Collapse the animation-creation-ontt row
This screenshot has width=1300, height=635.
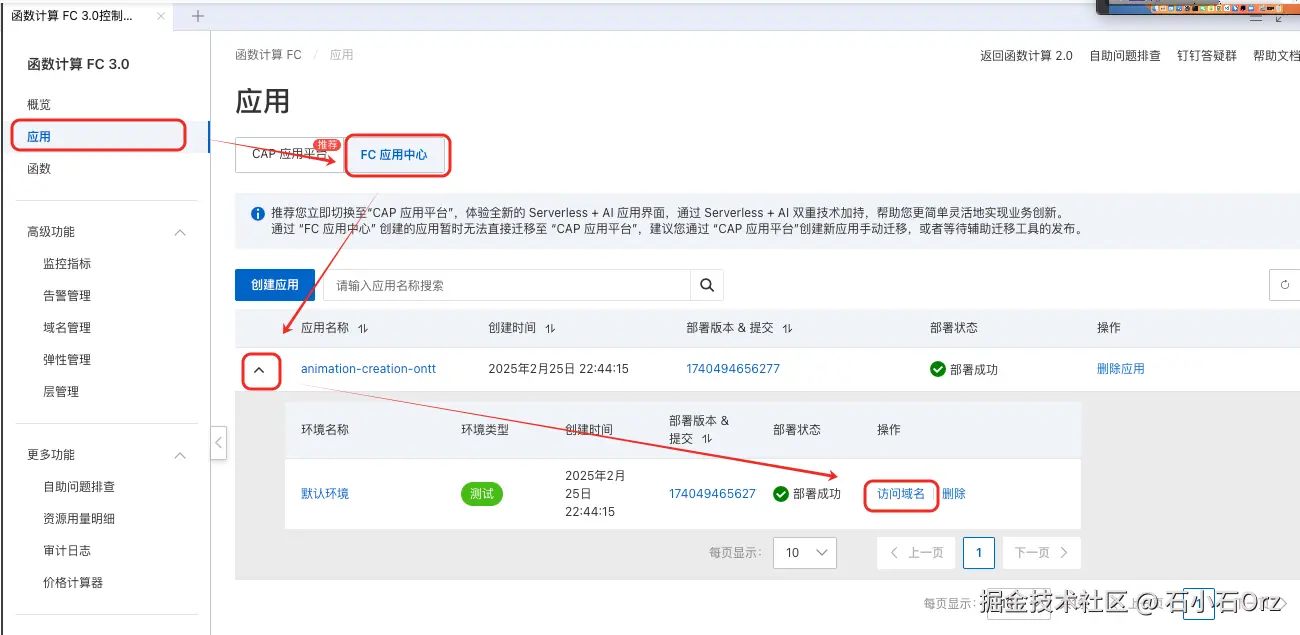pos(260,370)
